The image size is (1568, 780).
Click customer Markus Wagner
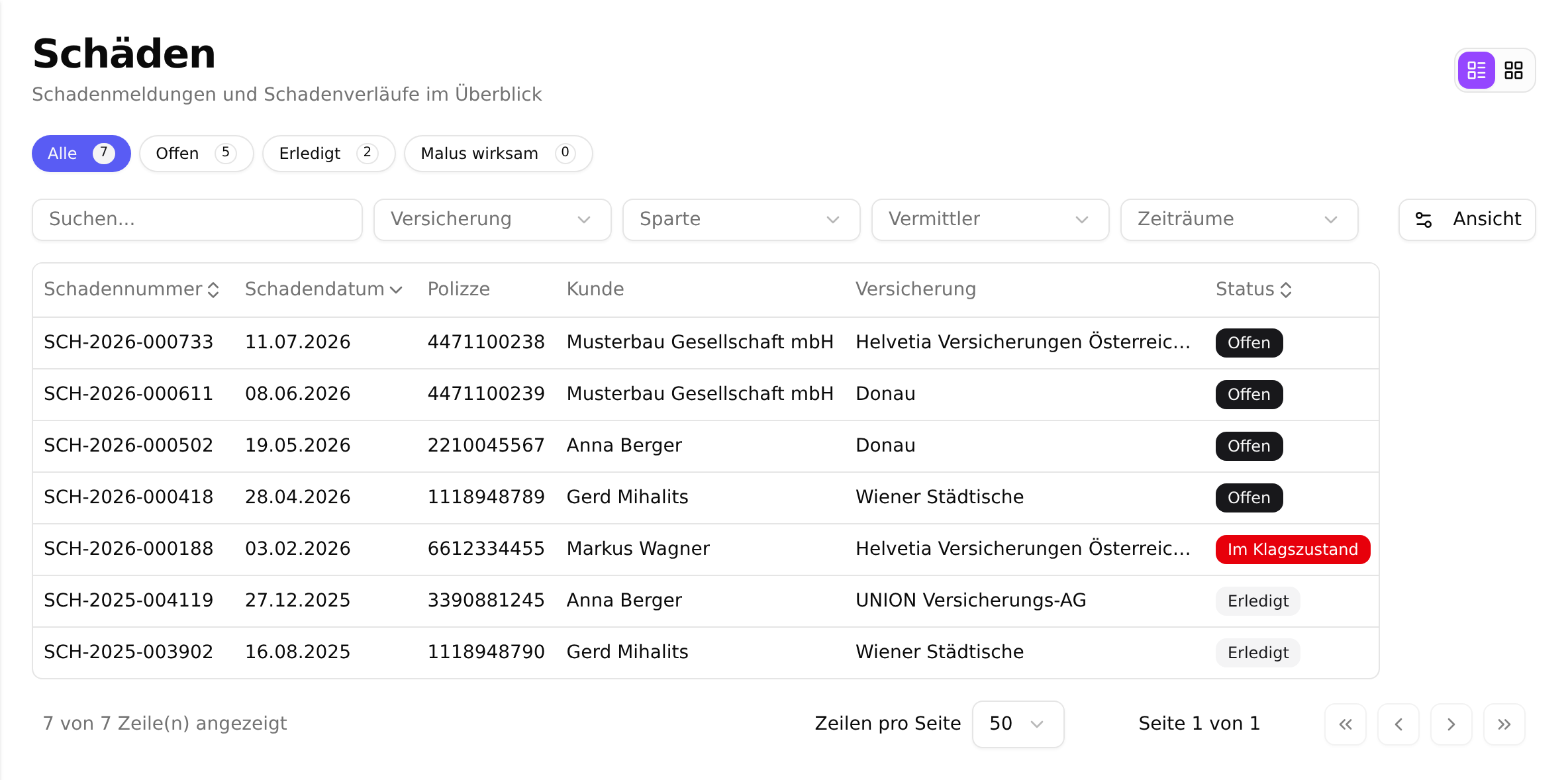[638, 549]
